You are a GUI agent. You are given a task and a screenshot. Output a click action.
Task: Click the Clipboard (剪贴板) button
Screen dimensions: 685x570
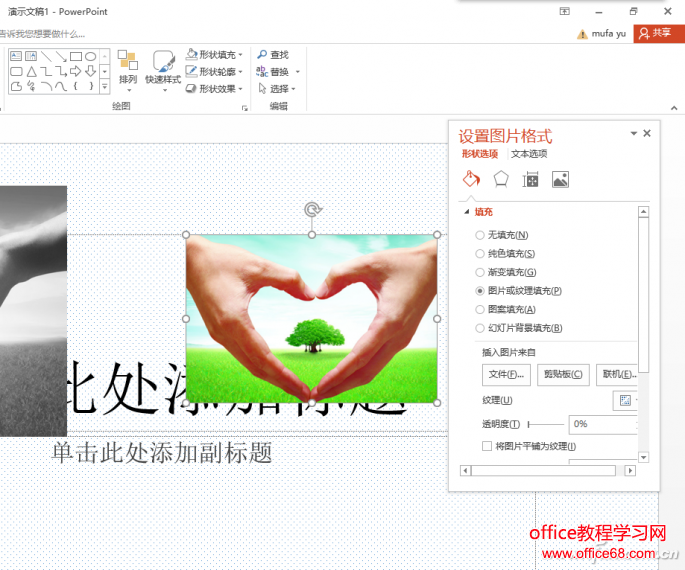coord(563,374)
